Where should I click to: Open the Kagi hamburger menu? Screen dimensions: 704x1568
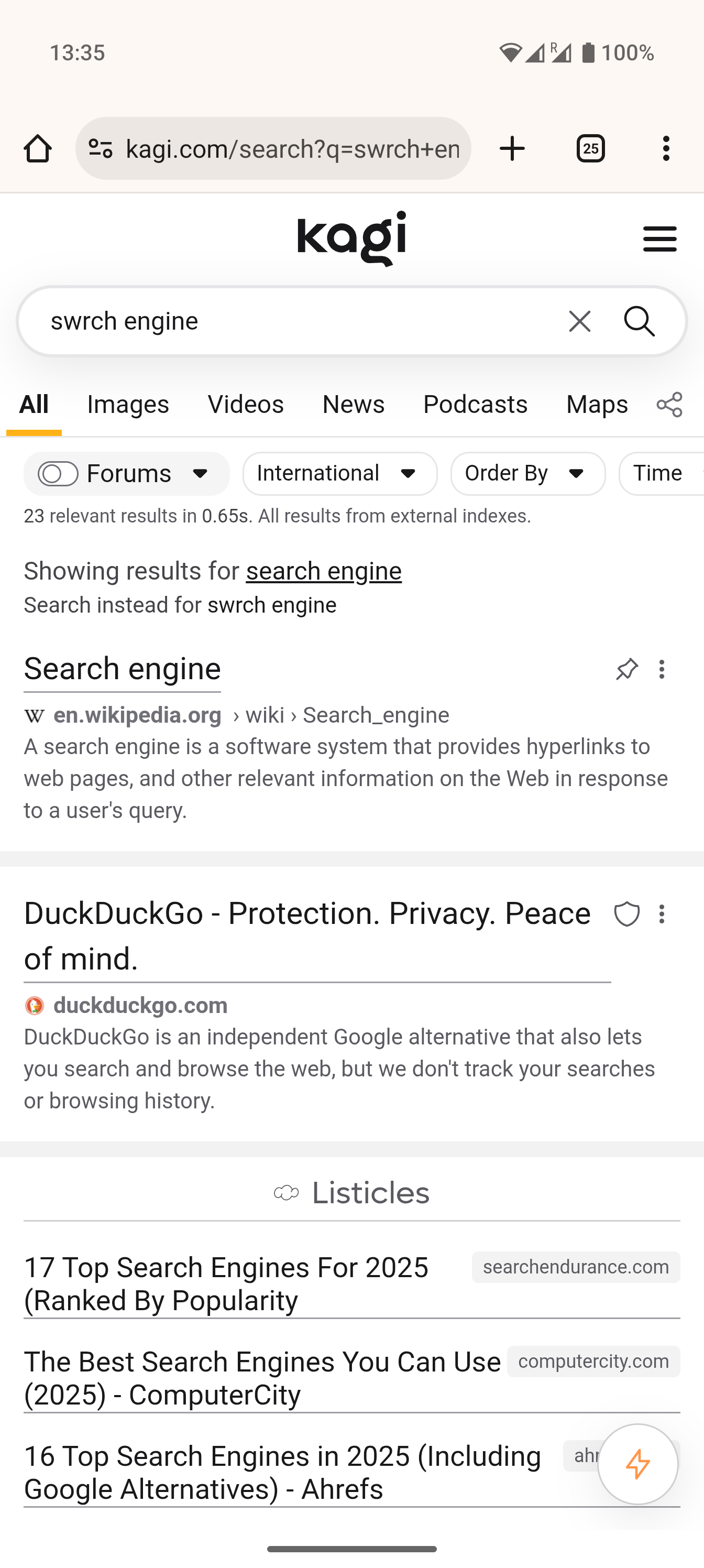coord(659,238)
